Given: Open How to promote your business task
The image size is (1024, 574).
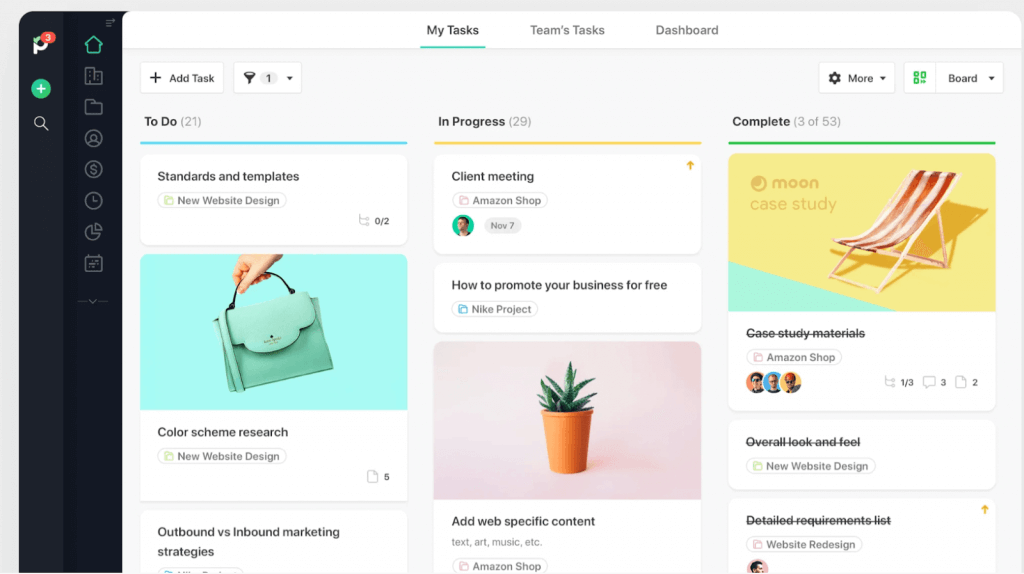Looking at the screenshot, I should tap(559, 285).
